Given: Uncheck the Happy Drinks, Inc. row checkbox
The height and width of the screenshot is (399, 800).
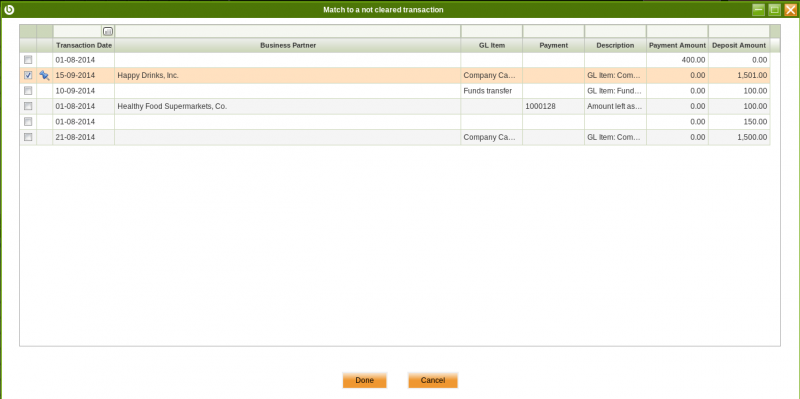Looking at the screenshot, I should click(x=28, y=75).
